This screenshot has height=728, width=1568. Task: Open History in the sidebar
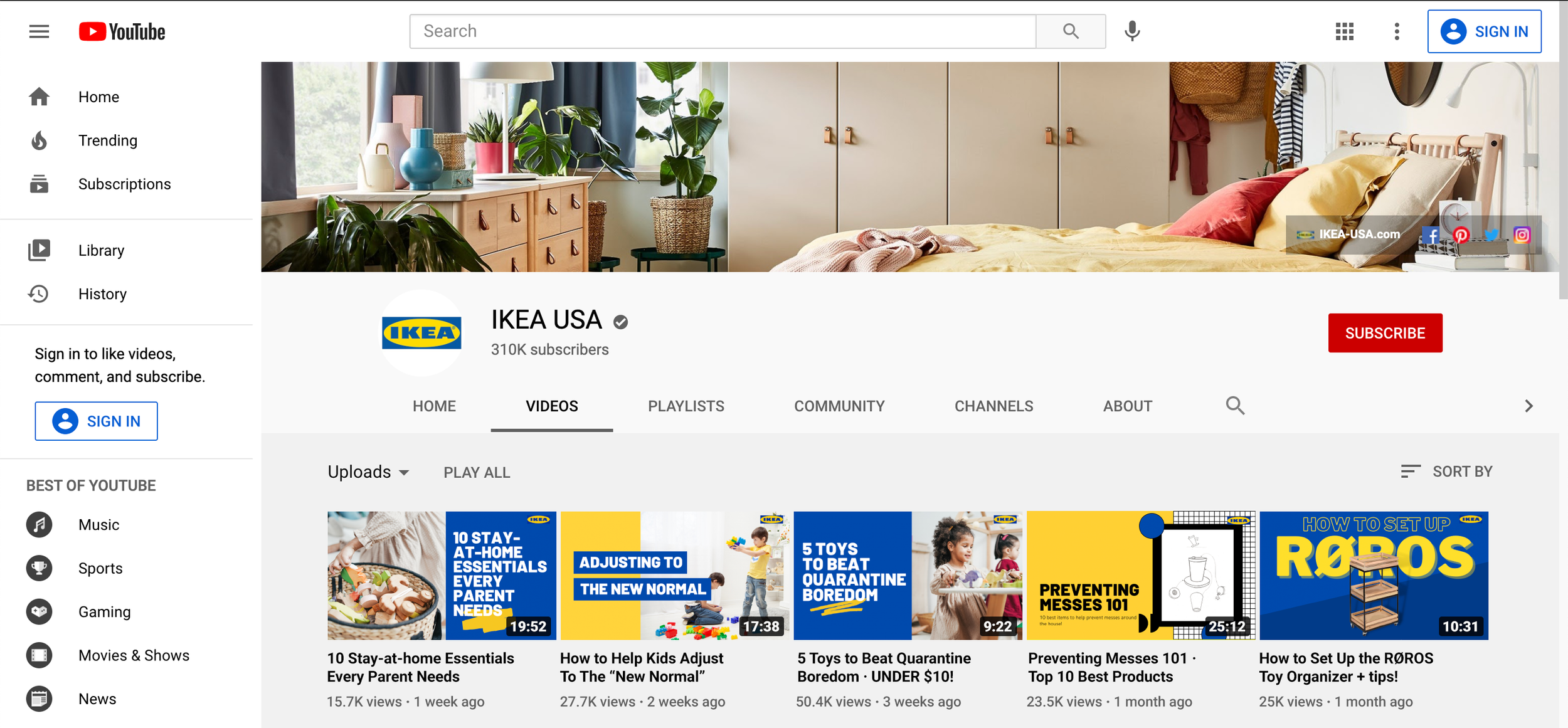click(x=102, y=294)
